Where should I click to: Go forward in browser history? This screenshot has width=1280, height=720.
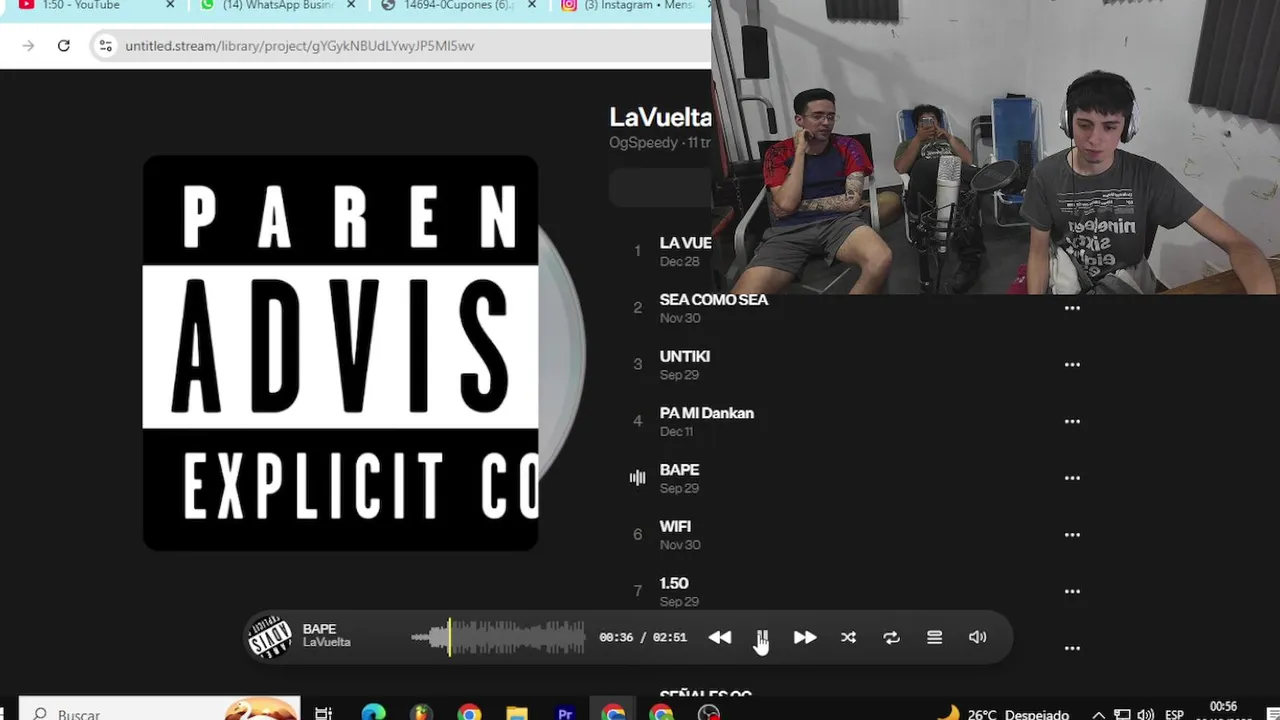[x=28, y=46]
